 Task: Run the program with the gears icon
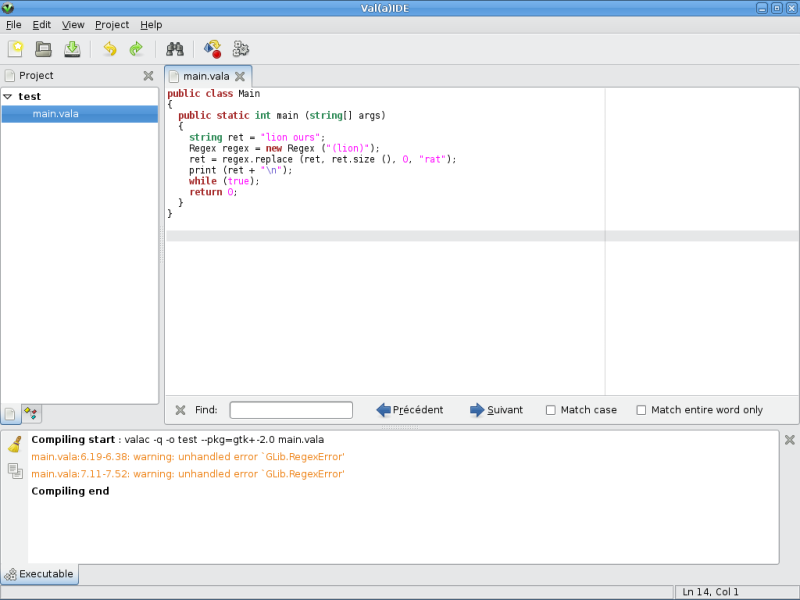pyautogui.click(x=241, y=49)
